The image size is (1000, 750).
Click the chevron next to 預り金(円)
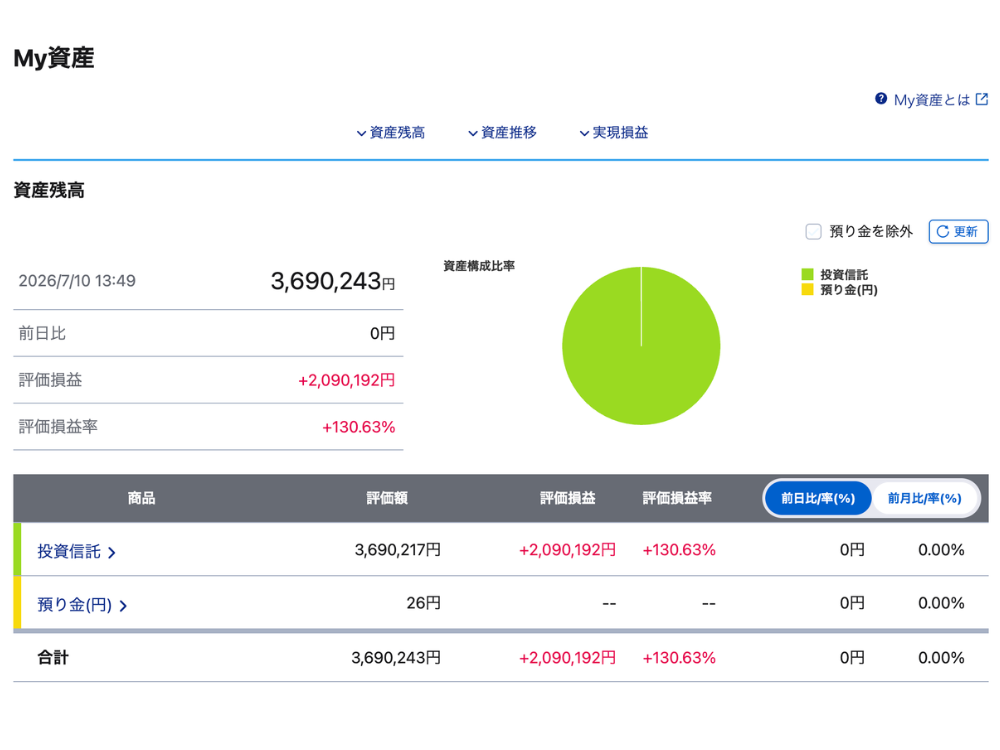(x=123, y=605)
